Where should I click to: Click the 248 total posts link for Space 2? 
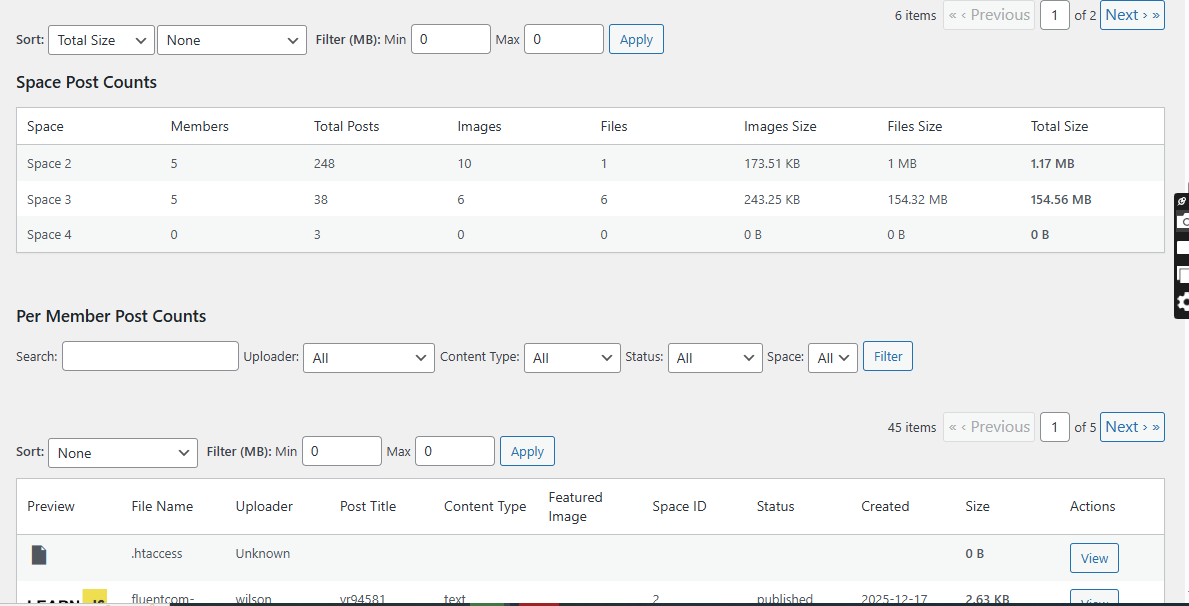(324, 164)
